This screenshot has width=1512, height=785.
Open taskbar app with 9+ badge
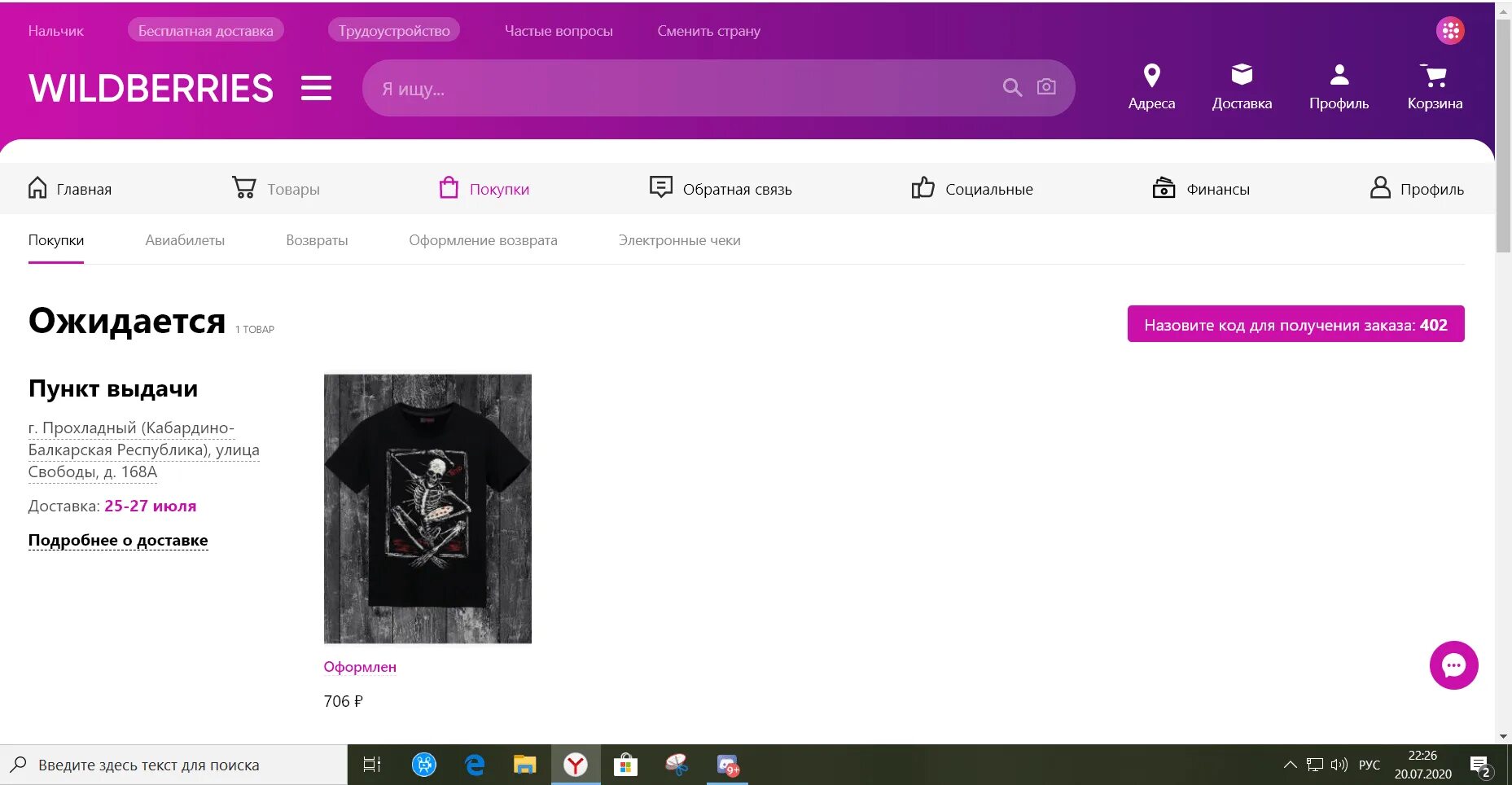click(x=728, y=765)
